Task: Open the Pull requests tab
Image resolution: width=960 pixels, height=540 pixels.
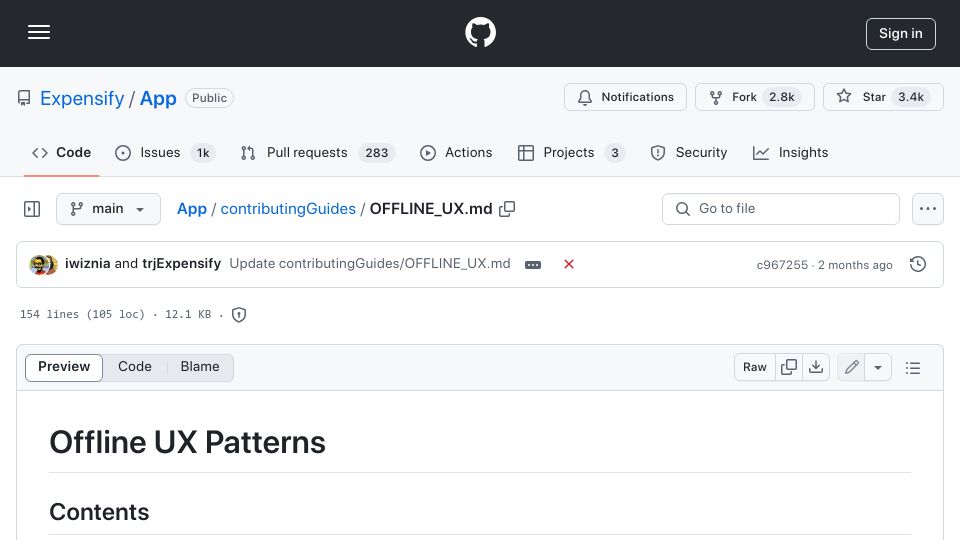Action: 317,152
